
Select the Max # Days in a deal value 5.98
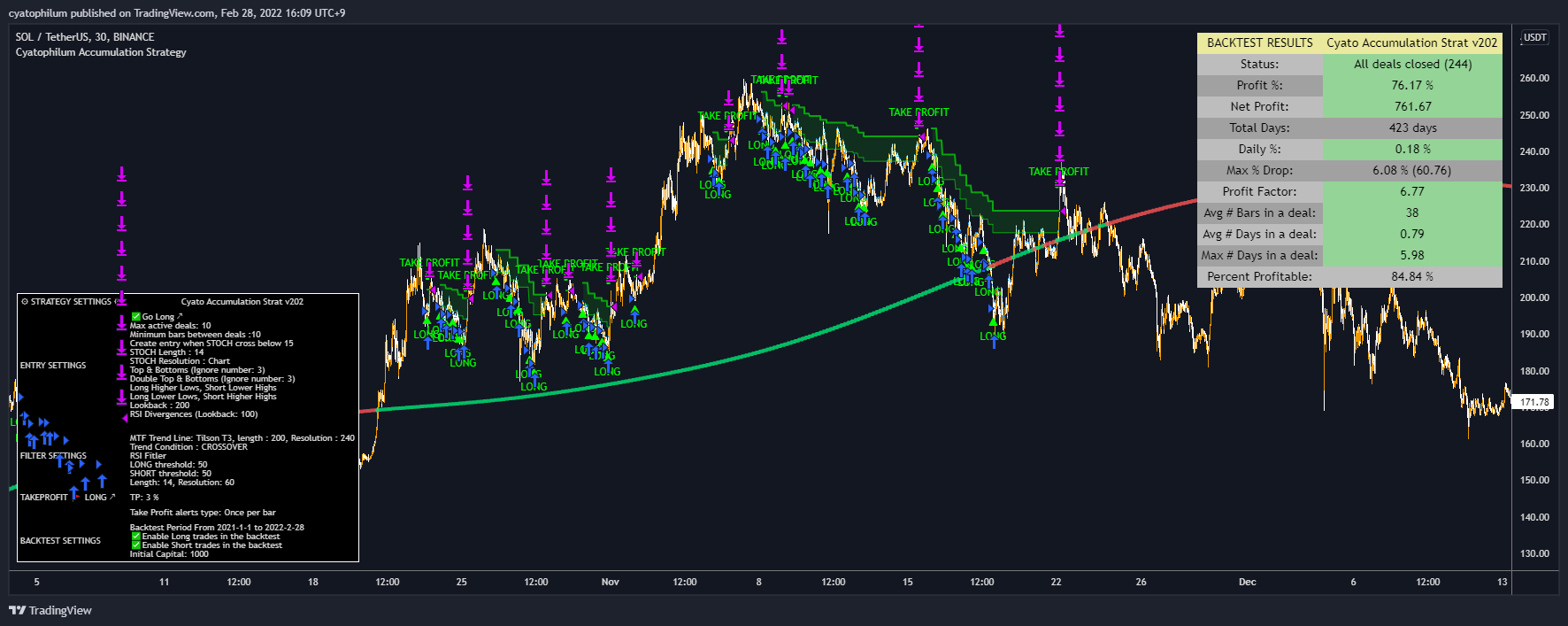(x=1413, y=255)
